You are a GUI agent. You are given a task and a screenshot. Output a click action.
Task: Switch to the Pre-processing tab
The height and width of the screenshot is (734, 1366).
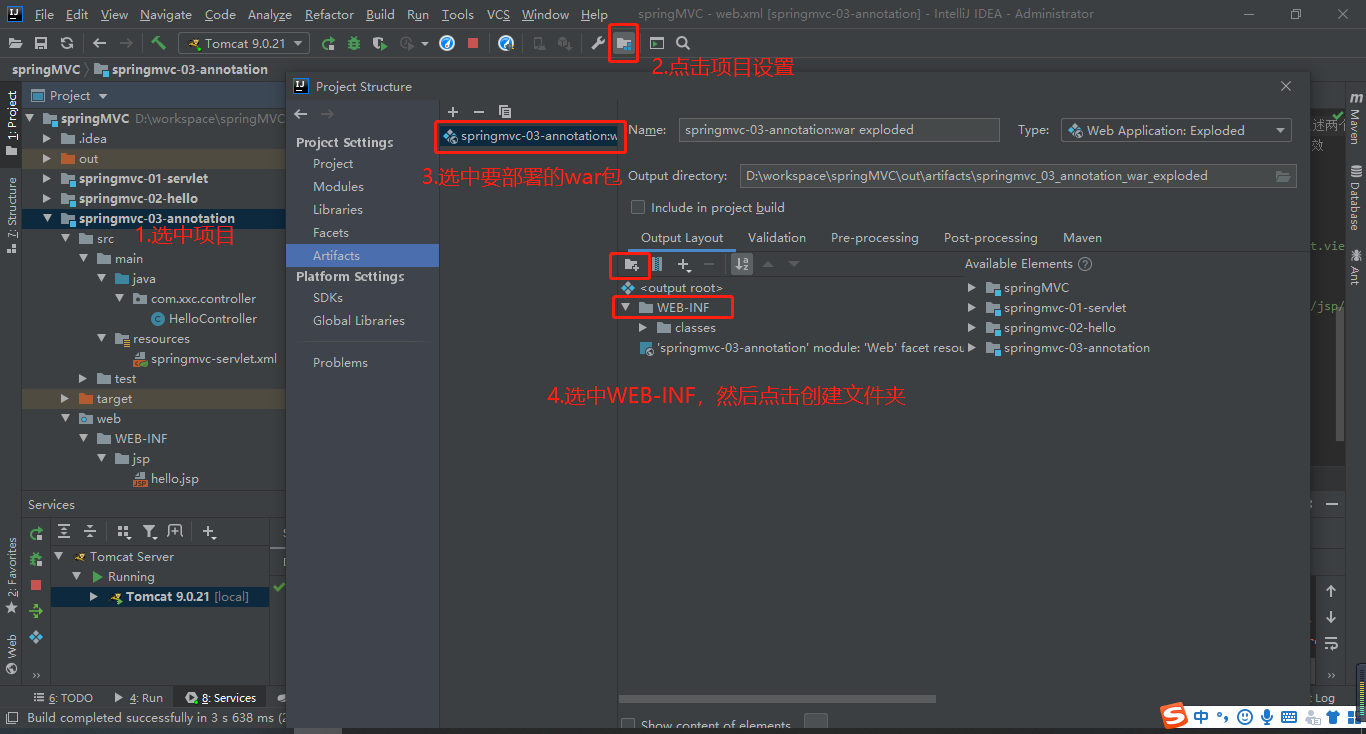[x=874, y=238]
